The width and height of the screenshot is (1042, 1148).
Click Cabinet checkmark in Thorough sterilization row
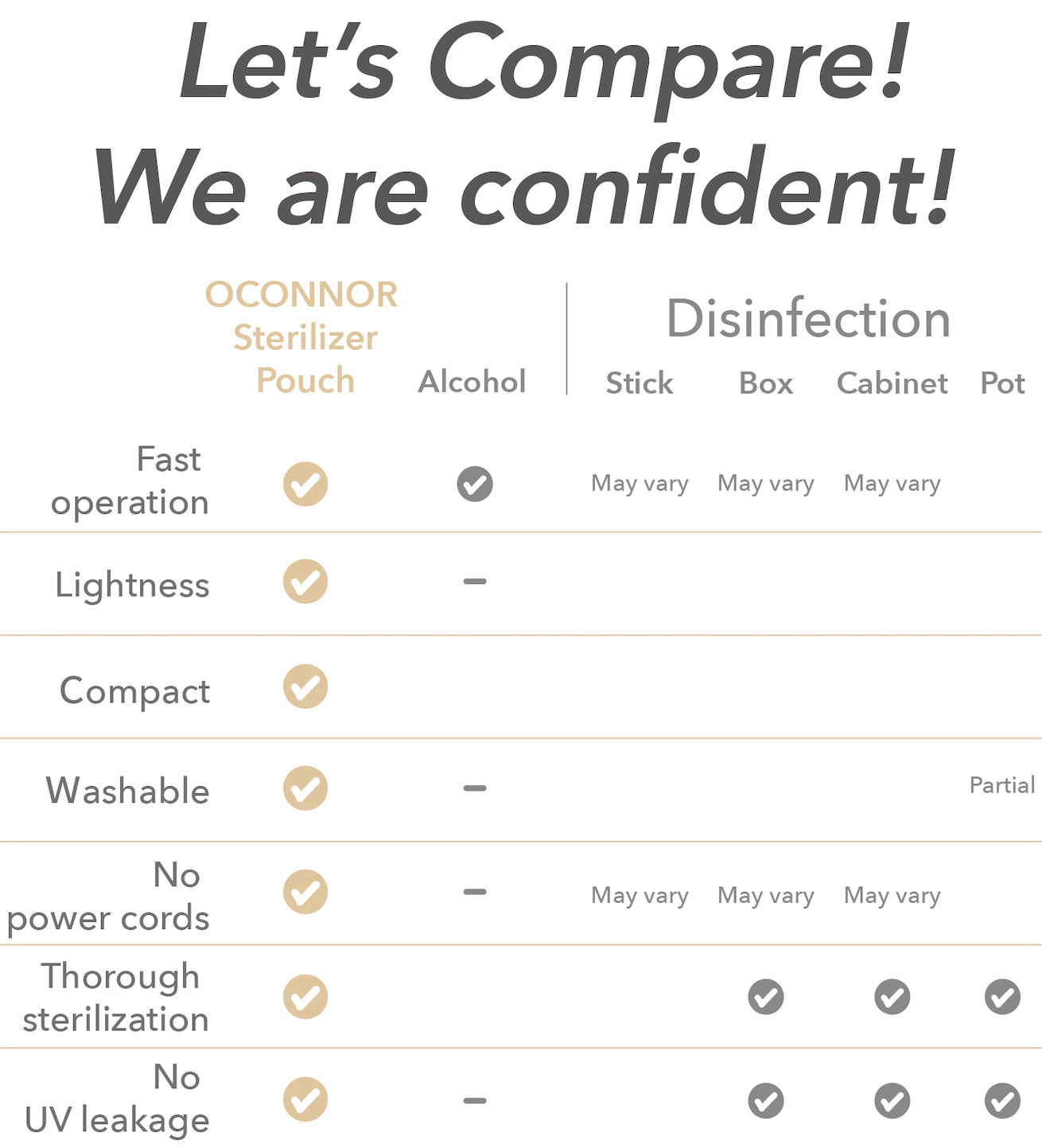(x=892, y=997)
